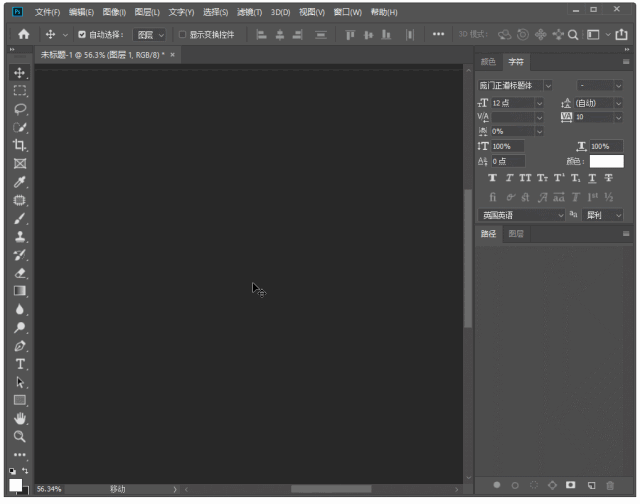The image size is (640, 504).
Task: Select the History Brush tool
Action: pyautogui.click(x=19, y=255)
